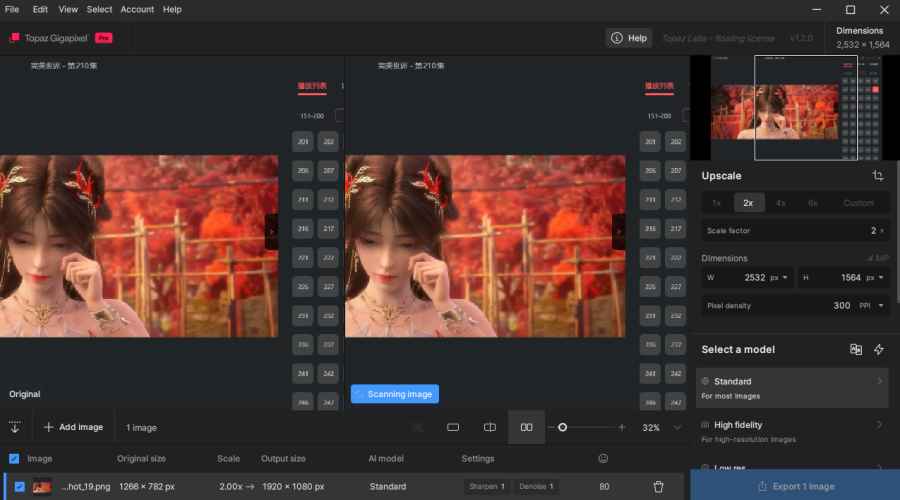Click the Standard AI model cell

(x=388, y=486)
